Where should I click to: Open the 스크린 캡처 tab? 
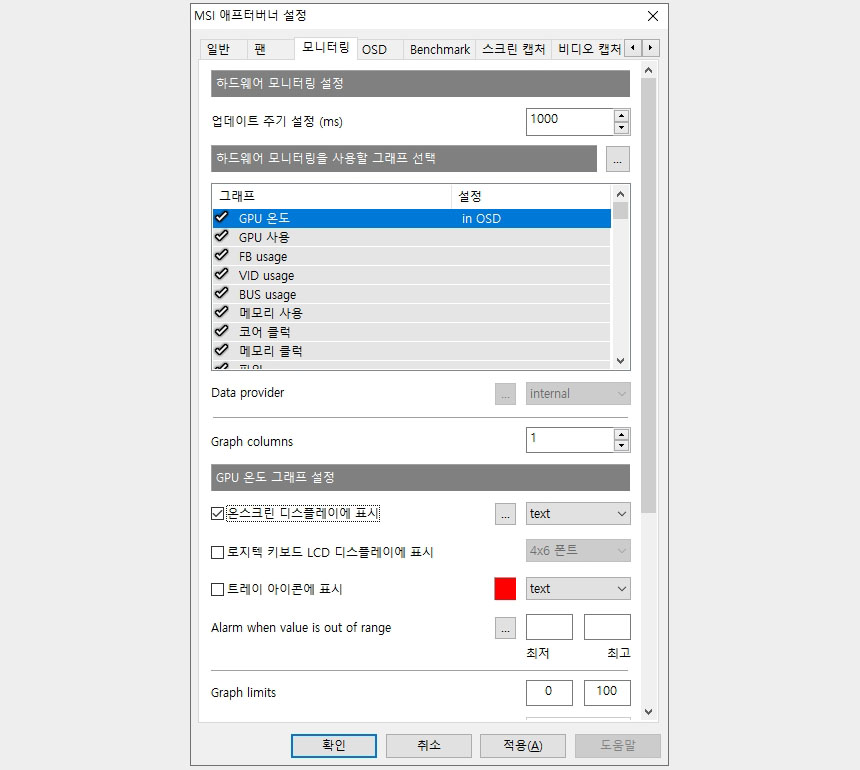coord(513,49)
